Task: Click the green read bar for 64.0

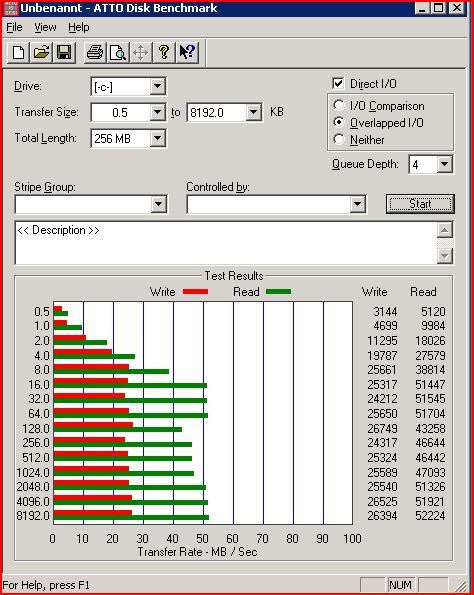Action: tap(131, 416)
